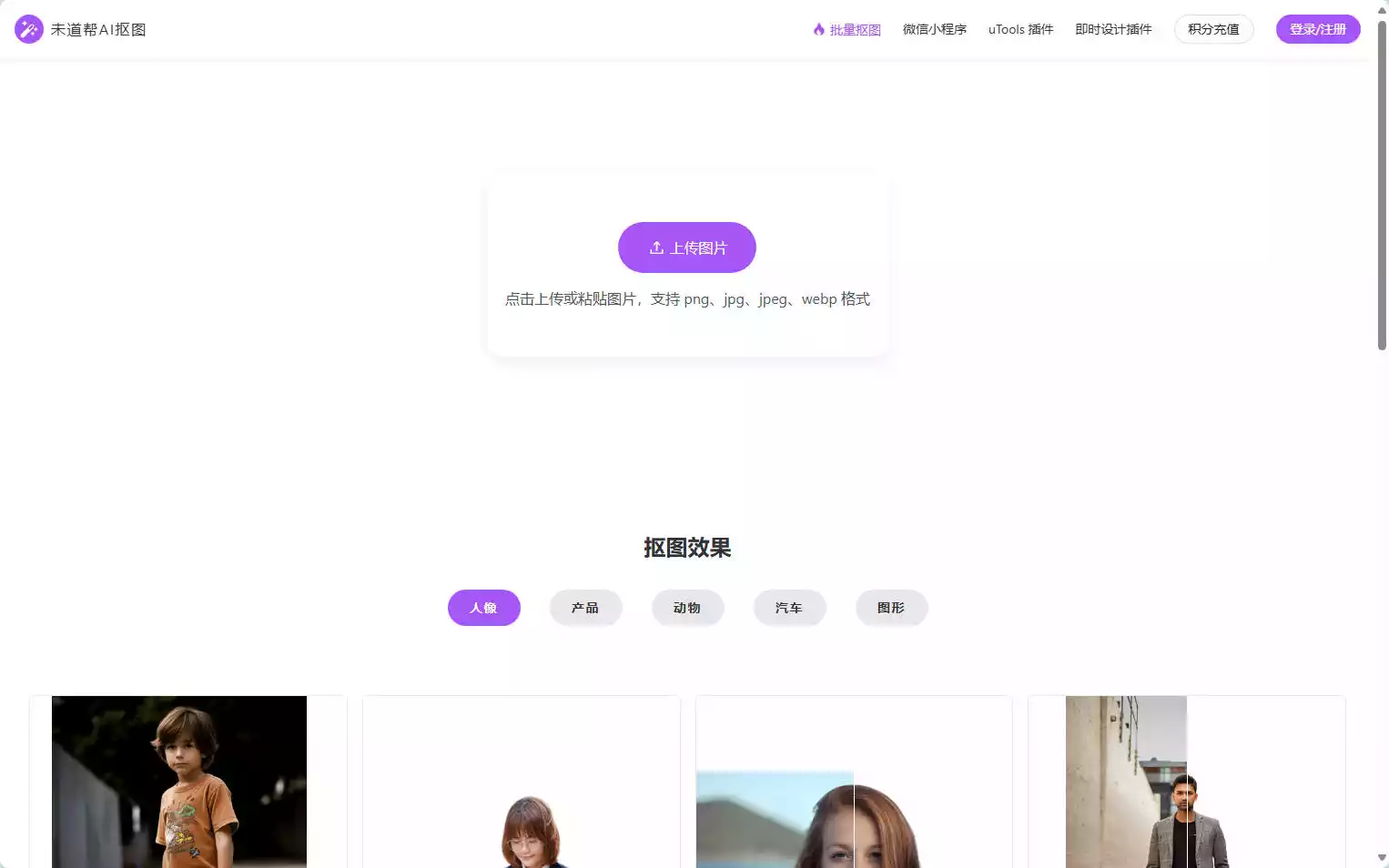Open the 微信小程序 page
1389x868 pixels.
point(934,29)
